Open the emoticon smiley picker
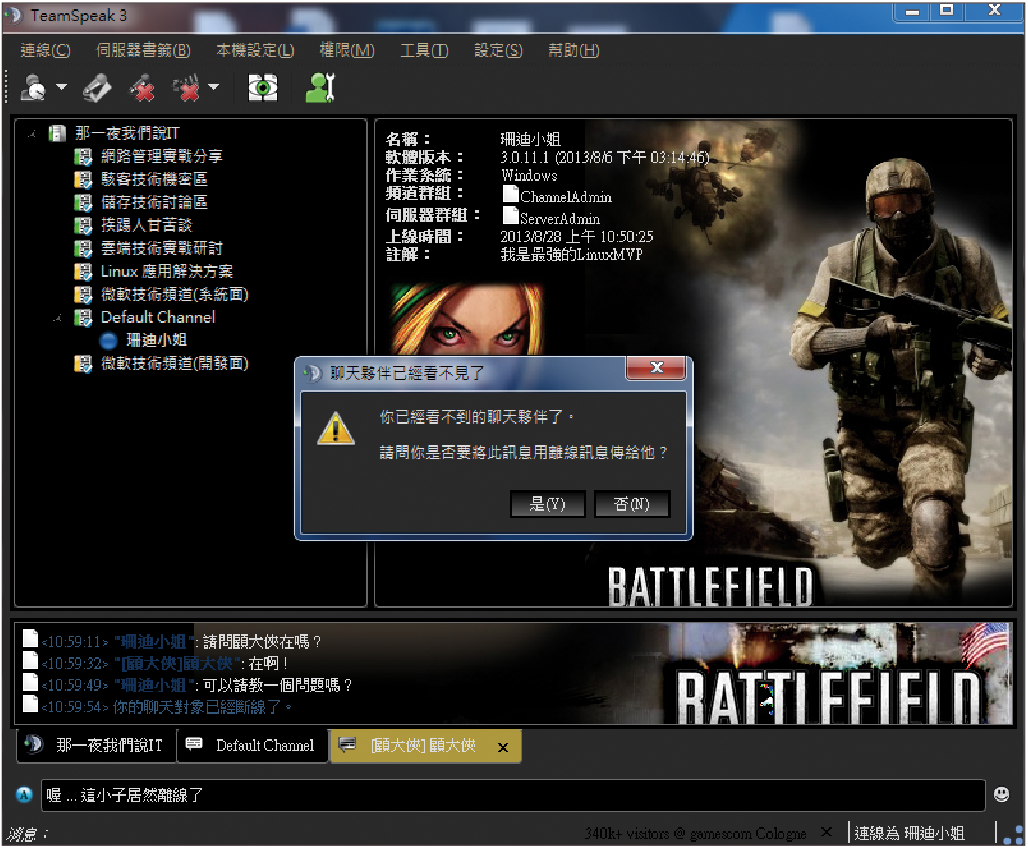This screenshot has width=1028, height=849. click(1001, 795)
